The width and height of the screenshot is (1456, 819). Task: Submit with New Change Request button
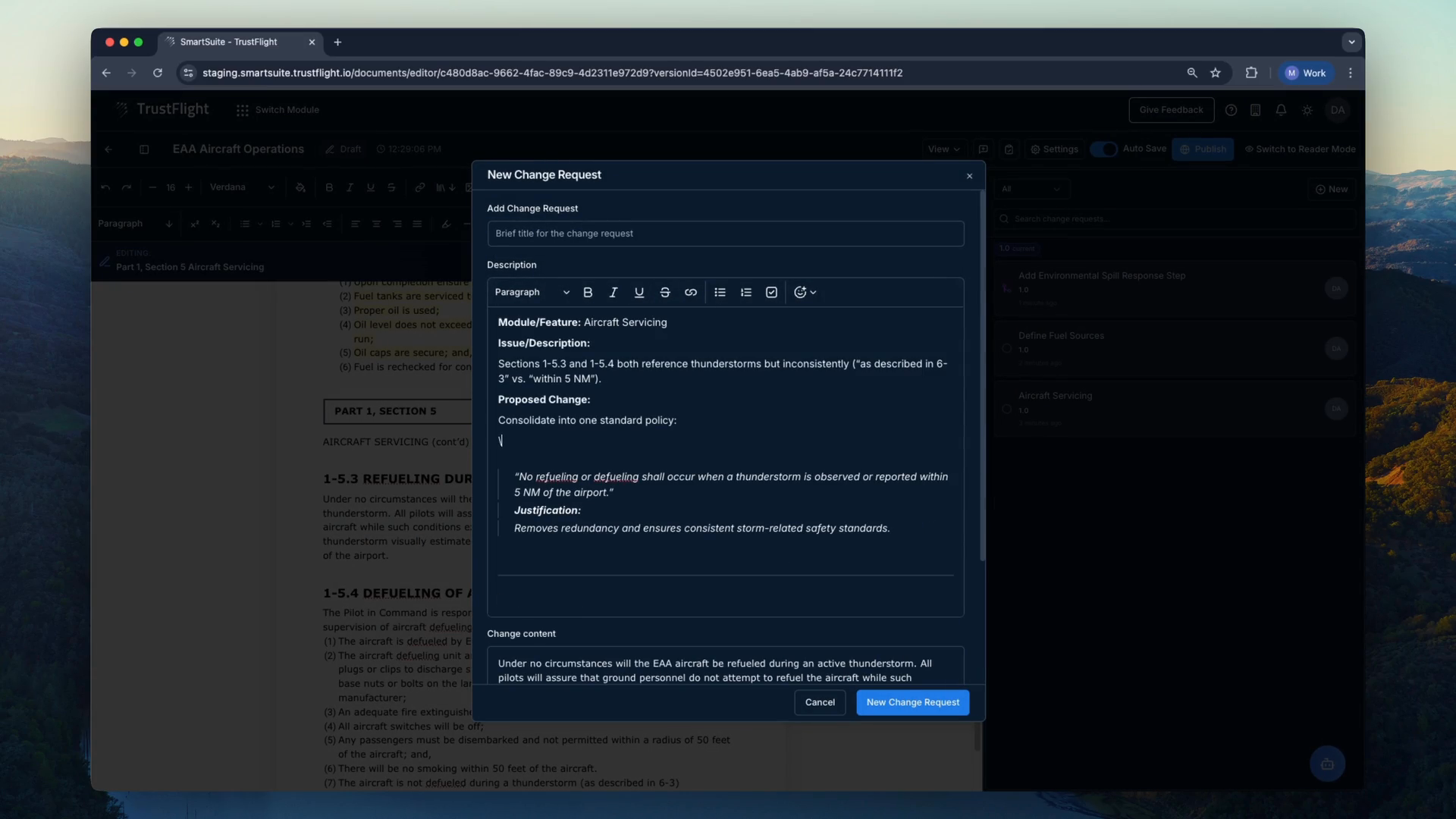912,702
